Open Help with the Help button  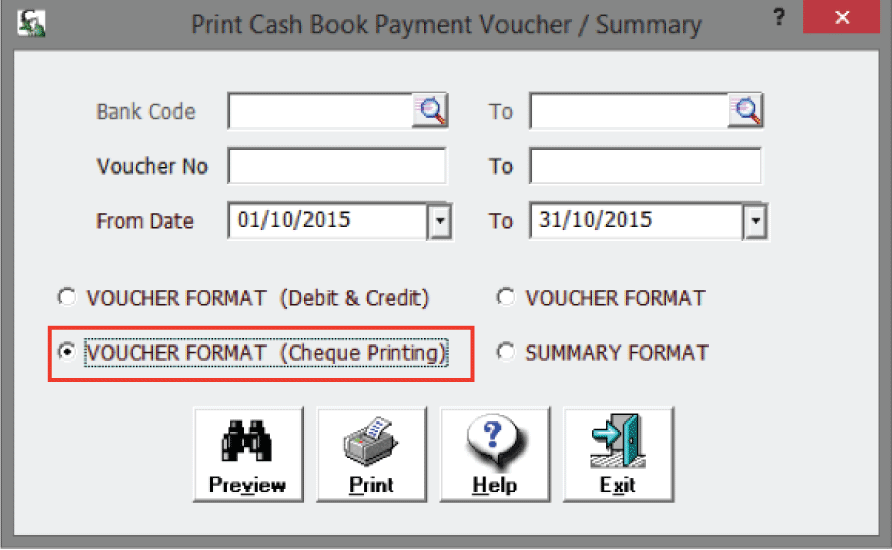click(x=495, y=454)
